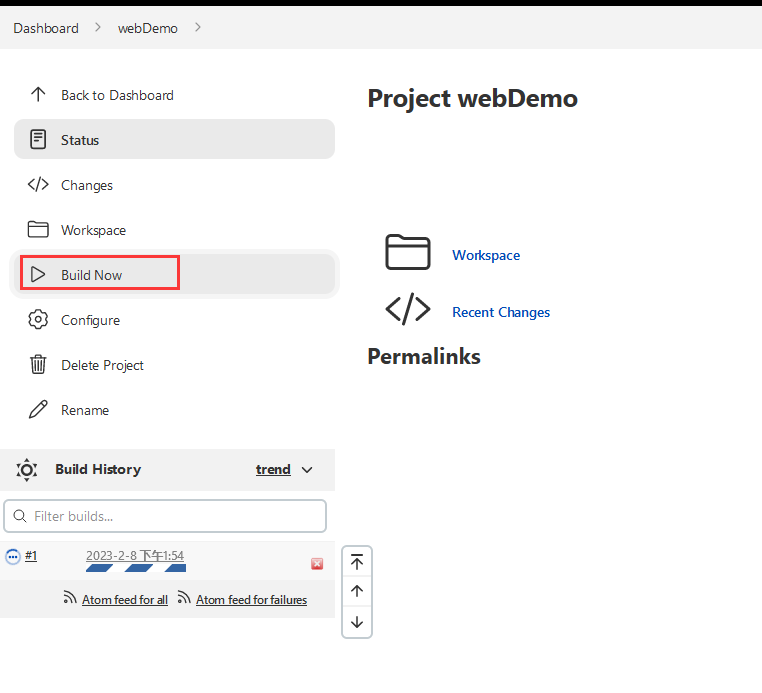Click the RSS icon for Atom feed for failures
762x693 pixels.
(x=184, y=598)
